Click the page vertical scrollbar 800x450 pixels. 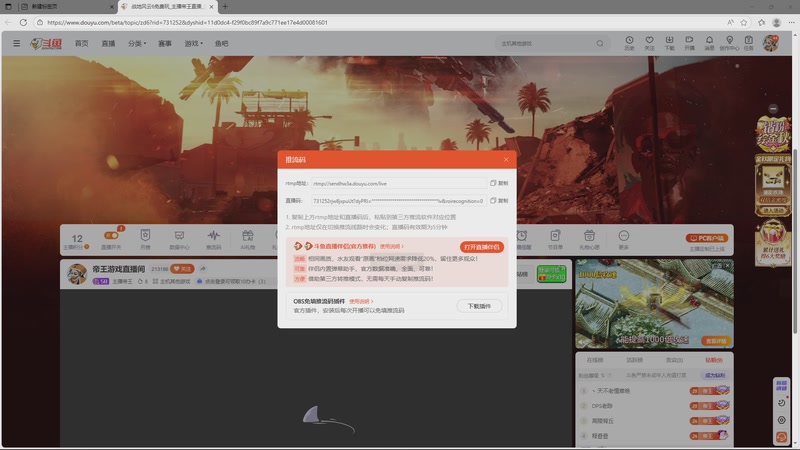coord(795,240)
